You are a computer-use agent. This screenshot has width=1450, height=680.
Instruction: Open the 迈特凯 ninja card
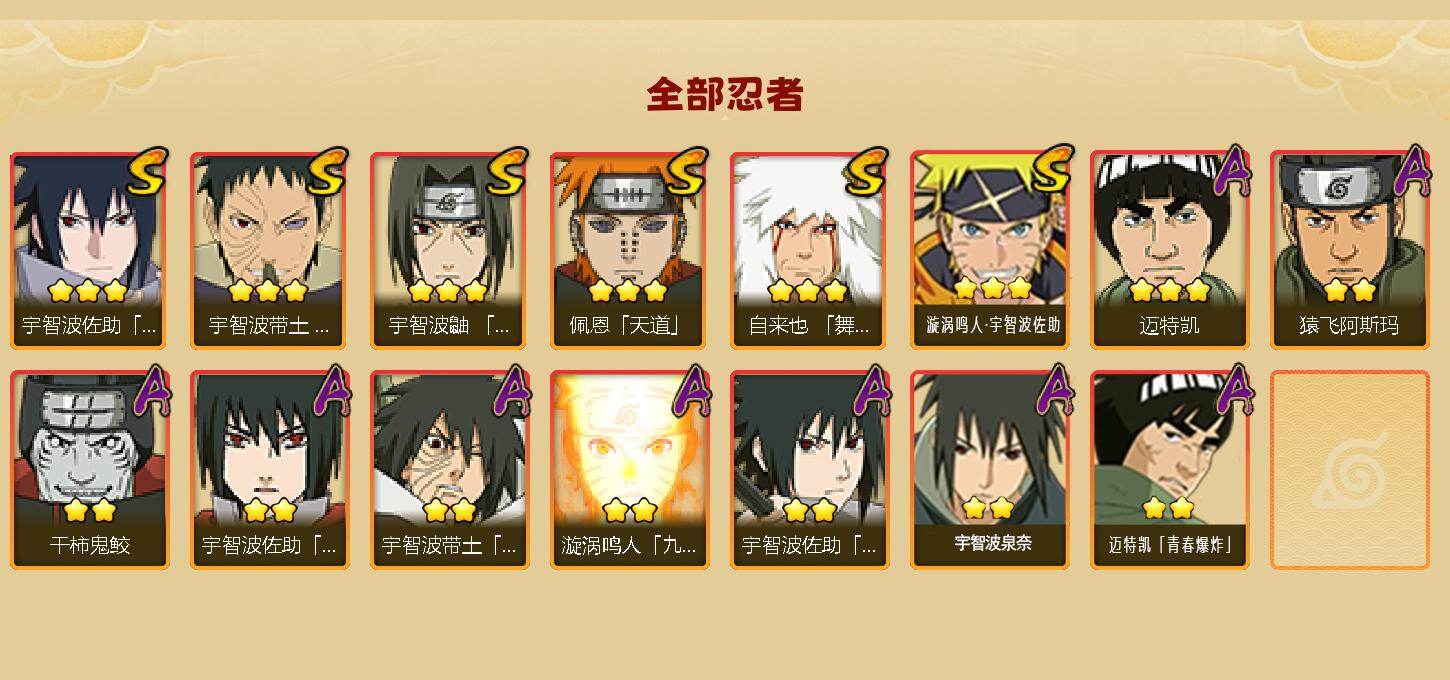tap(1169, 250)
